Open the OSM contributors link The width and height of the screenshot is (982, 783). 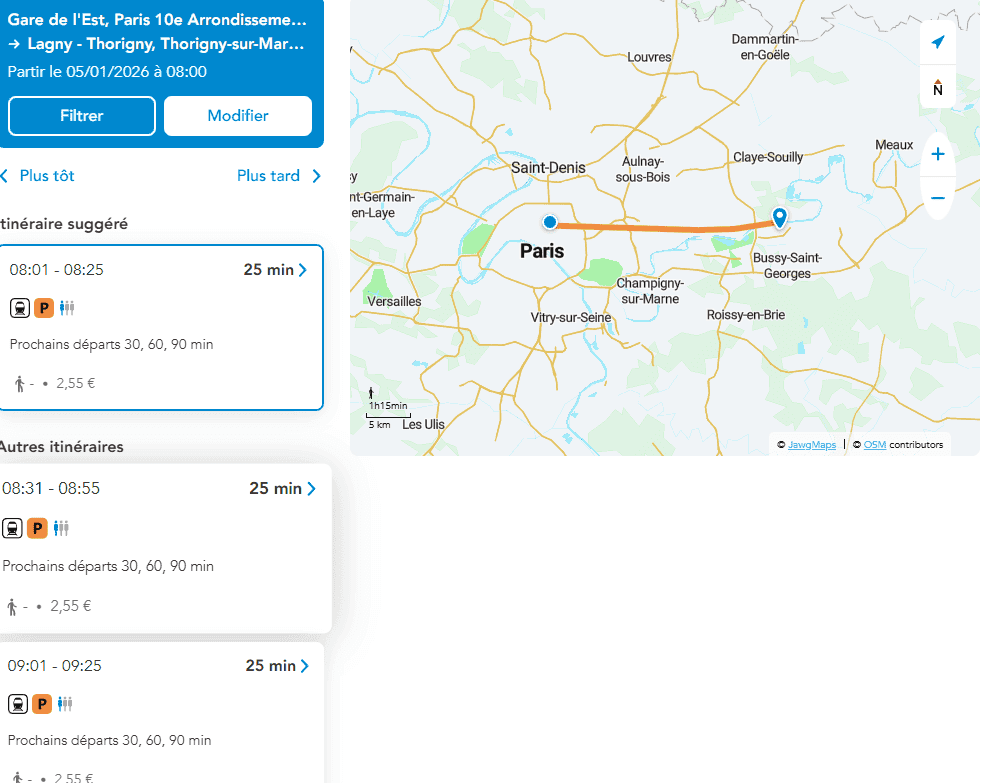[874, 445]
